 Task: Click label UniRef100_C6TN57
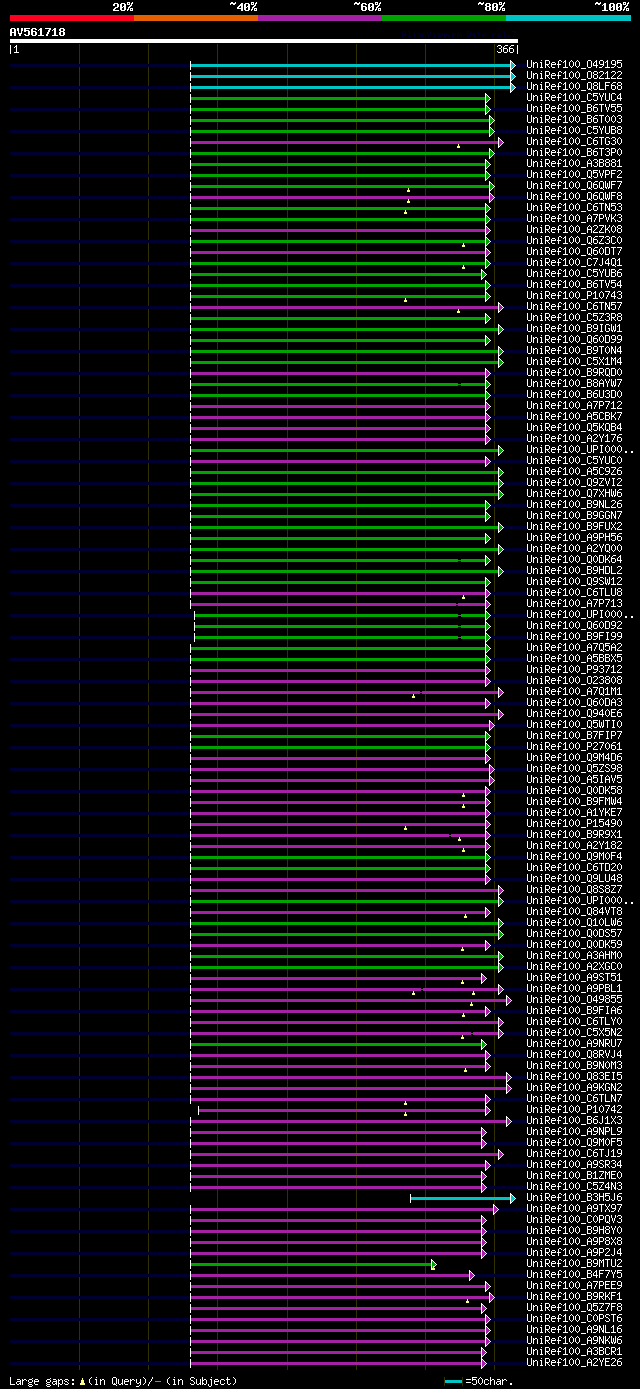tap(574, 306)
